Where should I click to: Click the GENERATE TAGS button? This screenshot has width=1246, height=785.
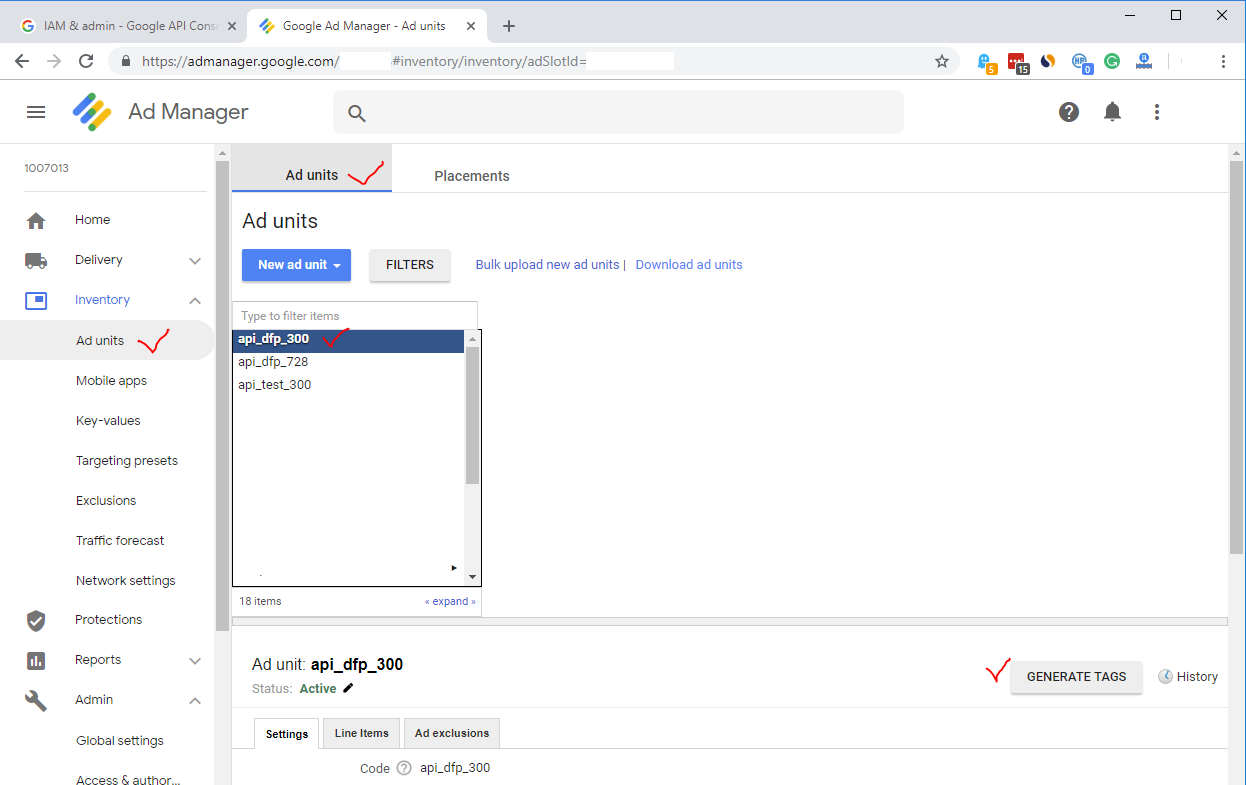coord(1076,677)
